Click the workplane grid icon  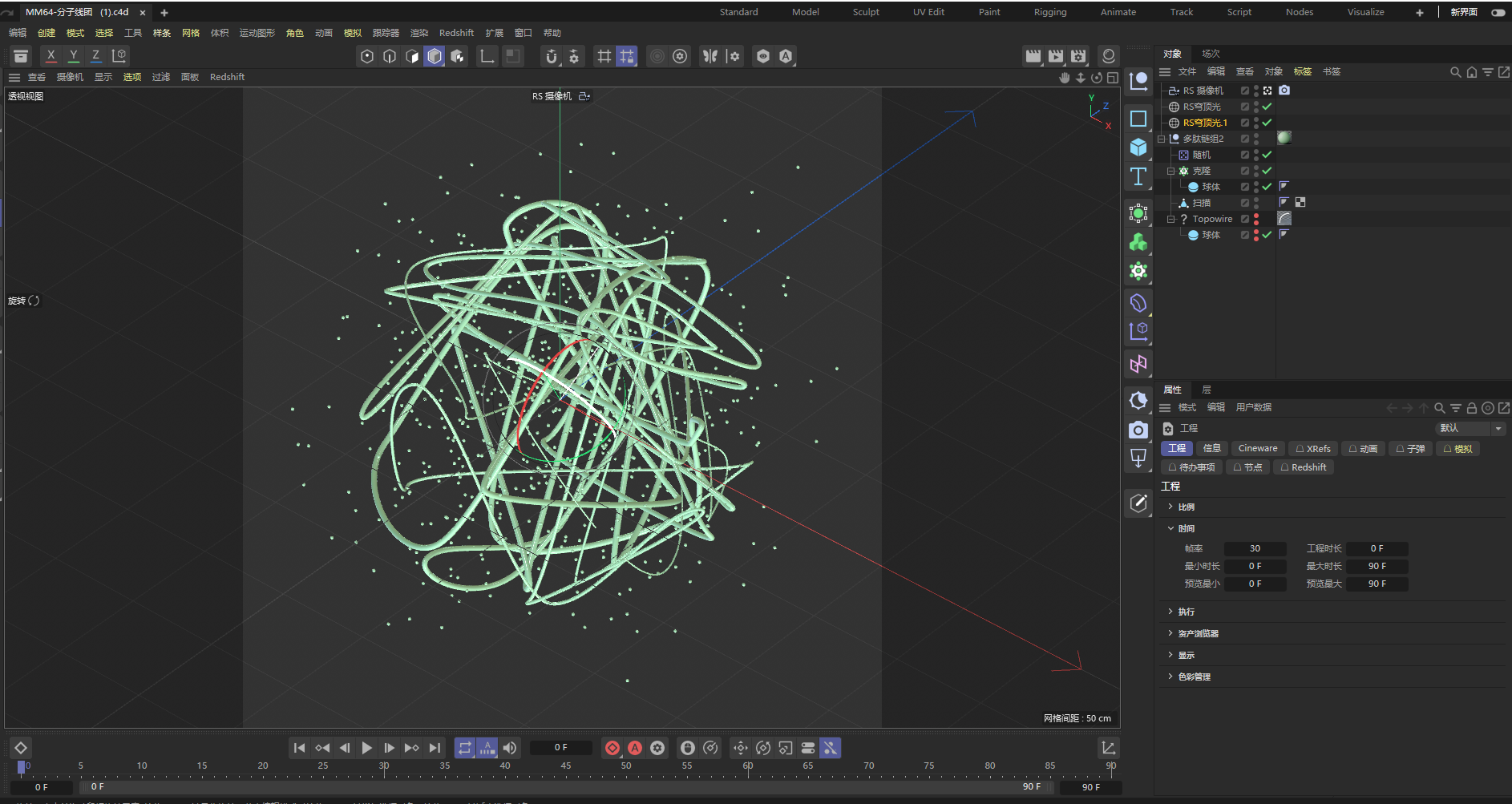tap(604, 56)
